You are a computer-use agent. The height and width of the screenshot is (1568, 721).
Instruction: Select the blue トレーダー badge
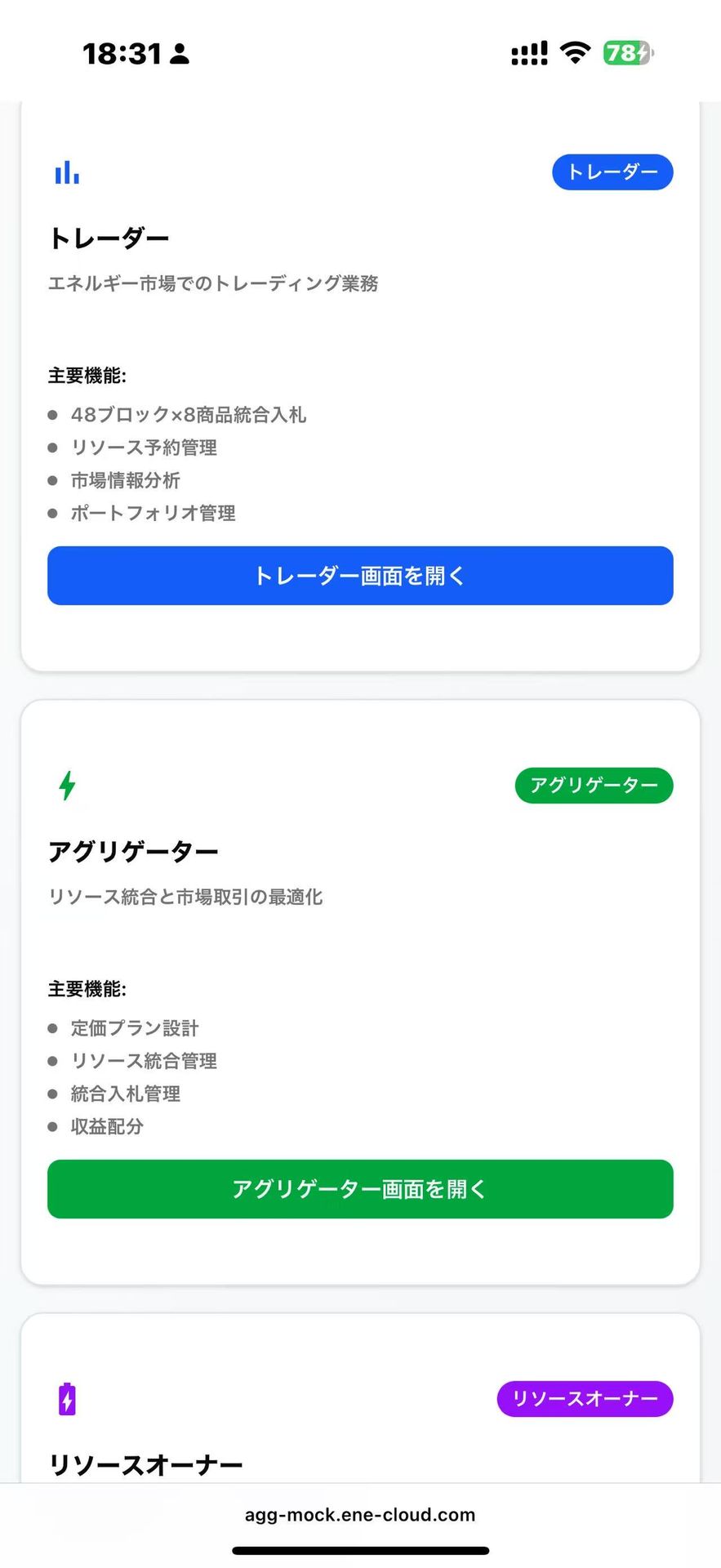pyautogui.click(x=612, y=172)
